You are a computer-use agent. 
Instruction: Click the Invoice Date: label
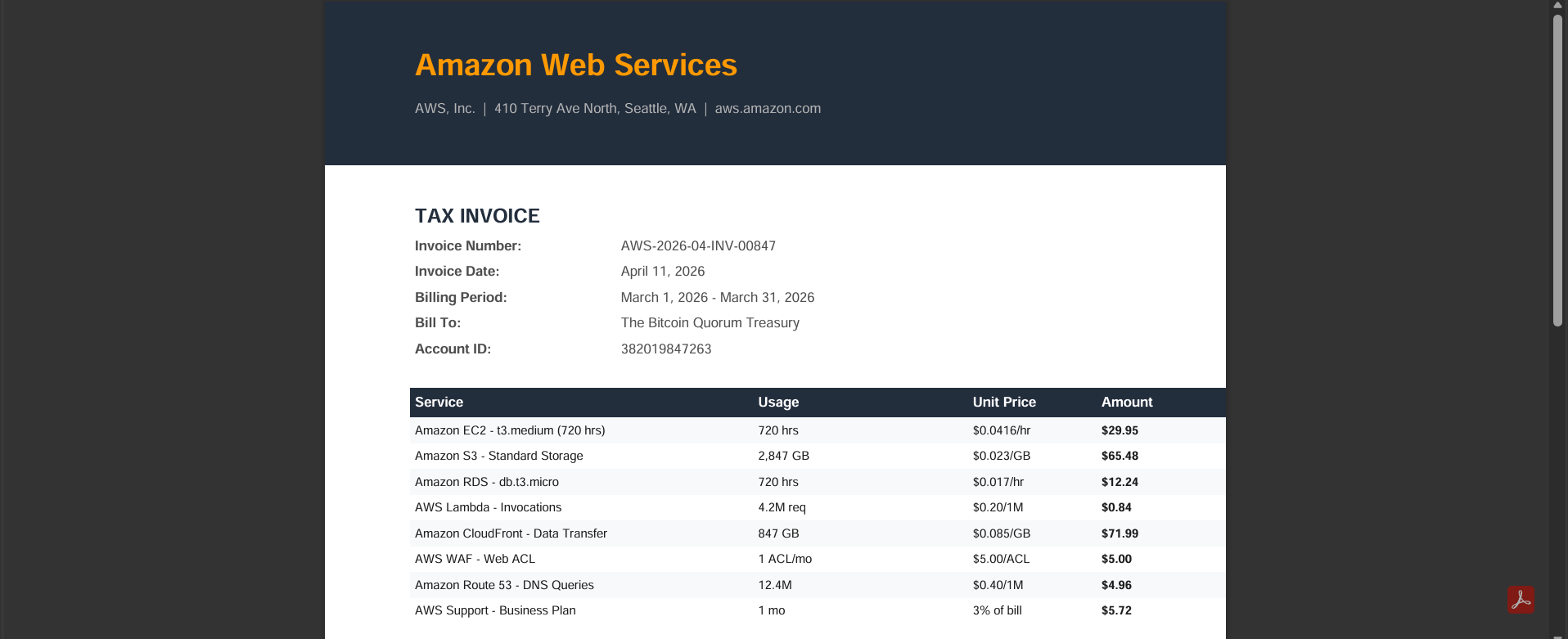click(x=457, y=272)
